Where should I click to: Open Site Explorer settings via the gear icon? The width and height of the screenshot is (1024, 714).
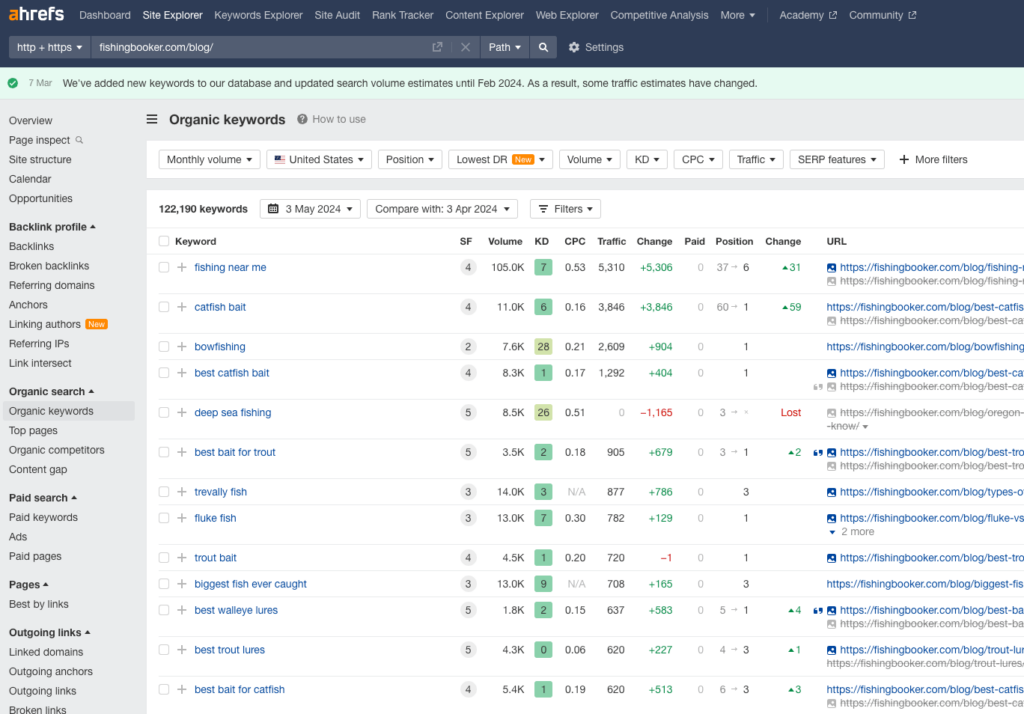pos(573,46)
